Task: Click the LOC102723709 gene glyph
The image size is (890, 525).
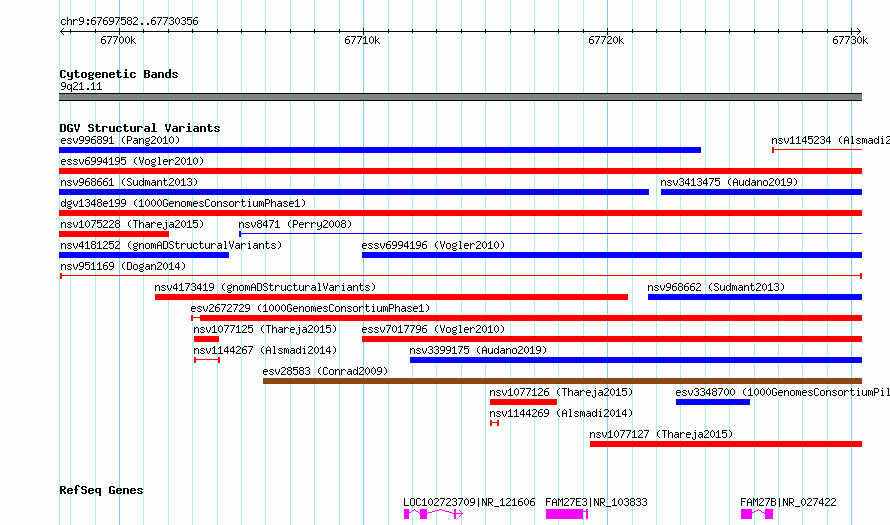Action: coord(433,514)
